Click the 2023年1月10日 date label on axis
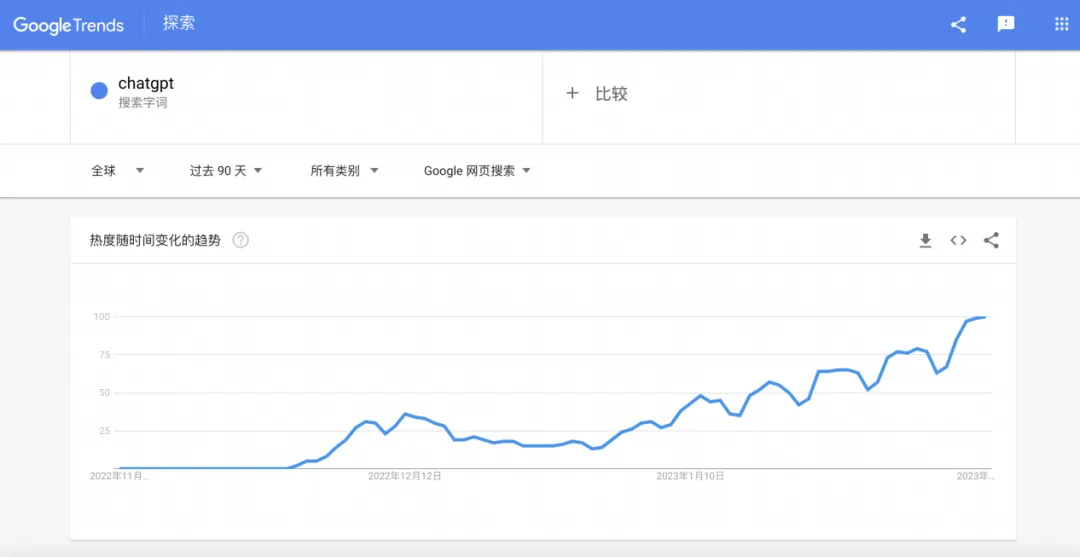The width and height of the screenshot is (1080, 557). pos(690,476)
